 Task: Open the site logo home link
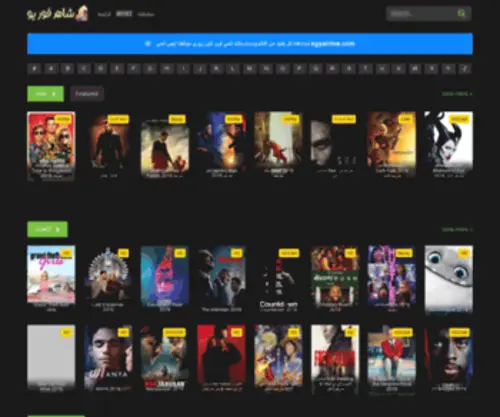tap(58, 14)
